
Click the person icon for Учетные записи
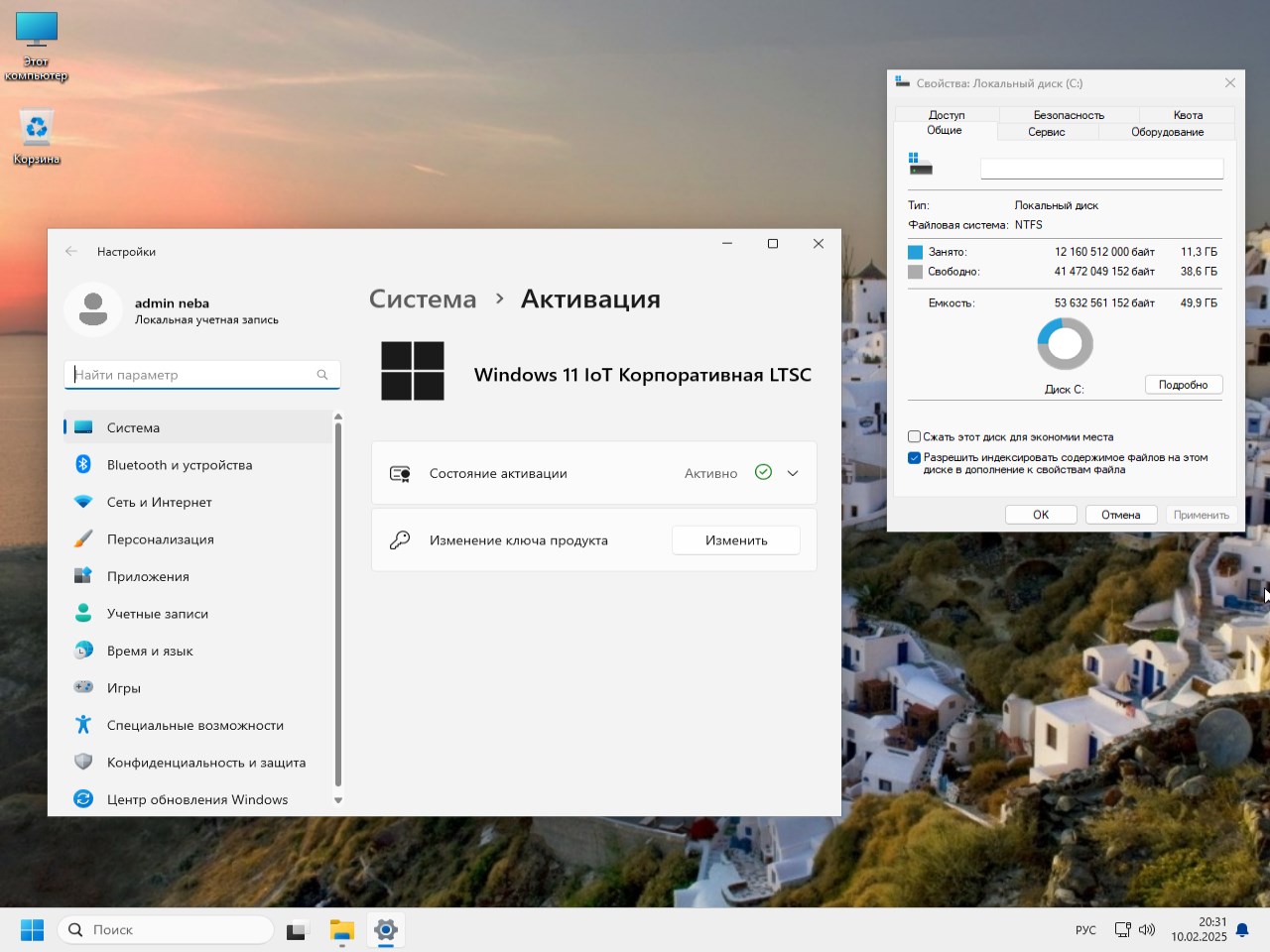point(83,613)
